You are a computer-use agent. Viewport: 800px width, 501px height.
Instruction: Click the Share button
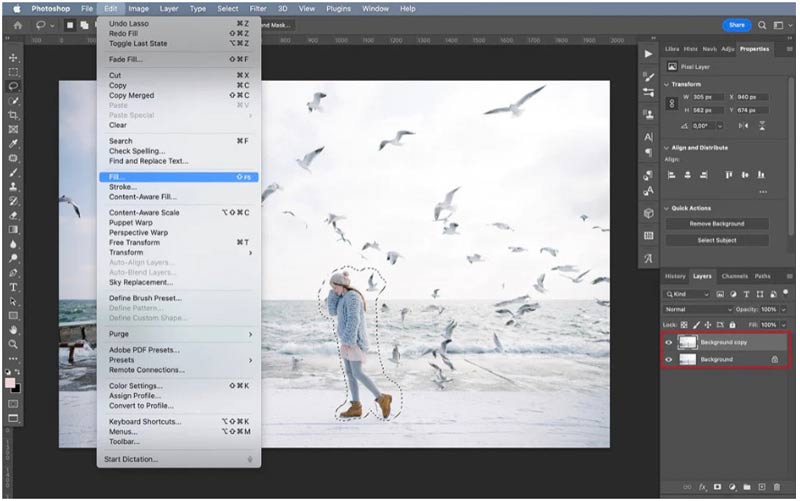(x=736, y=25)
